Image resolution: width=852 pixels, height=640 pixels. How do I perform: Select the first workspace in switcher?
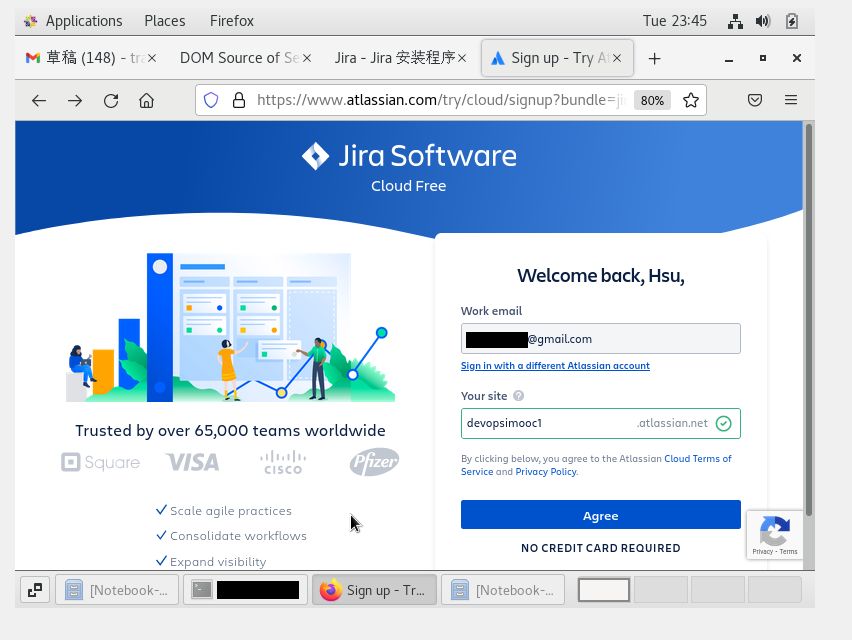coord(604,590)
